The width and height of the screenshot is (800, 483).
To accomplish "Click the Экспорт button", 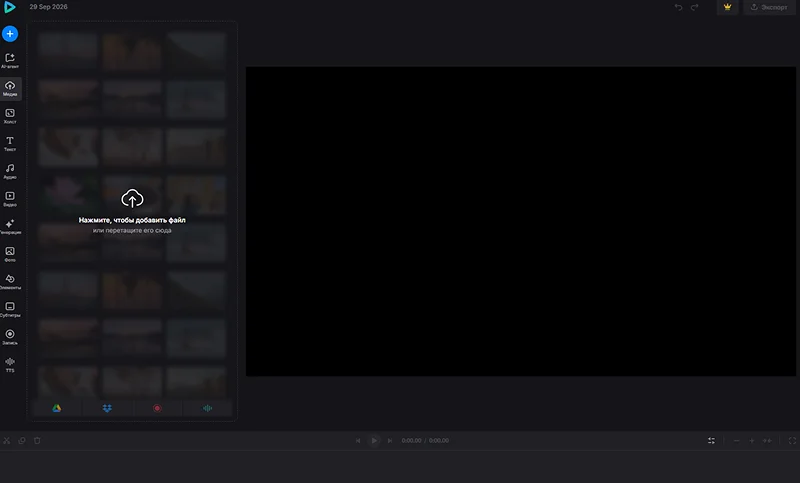I will pos(769,7).
